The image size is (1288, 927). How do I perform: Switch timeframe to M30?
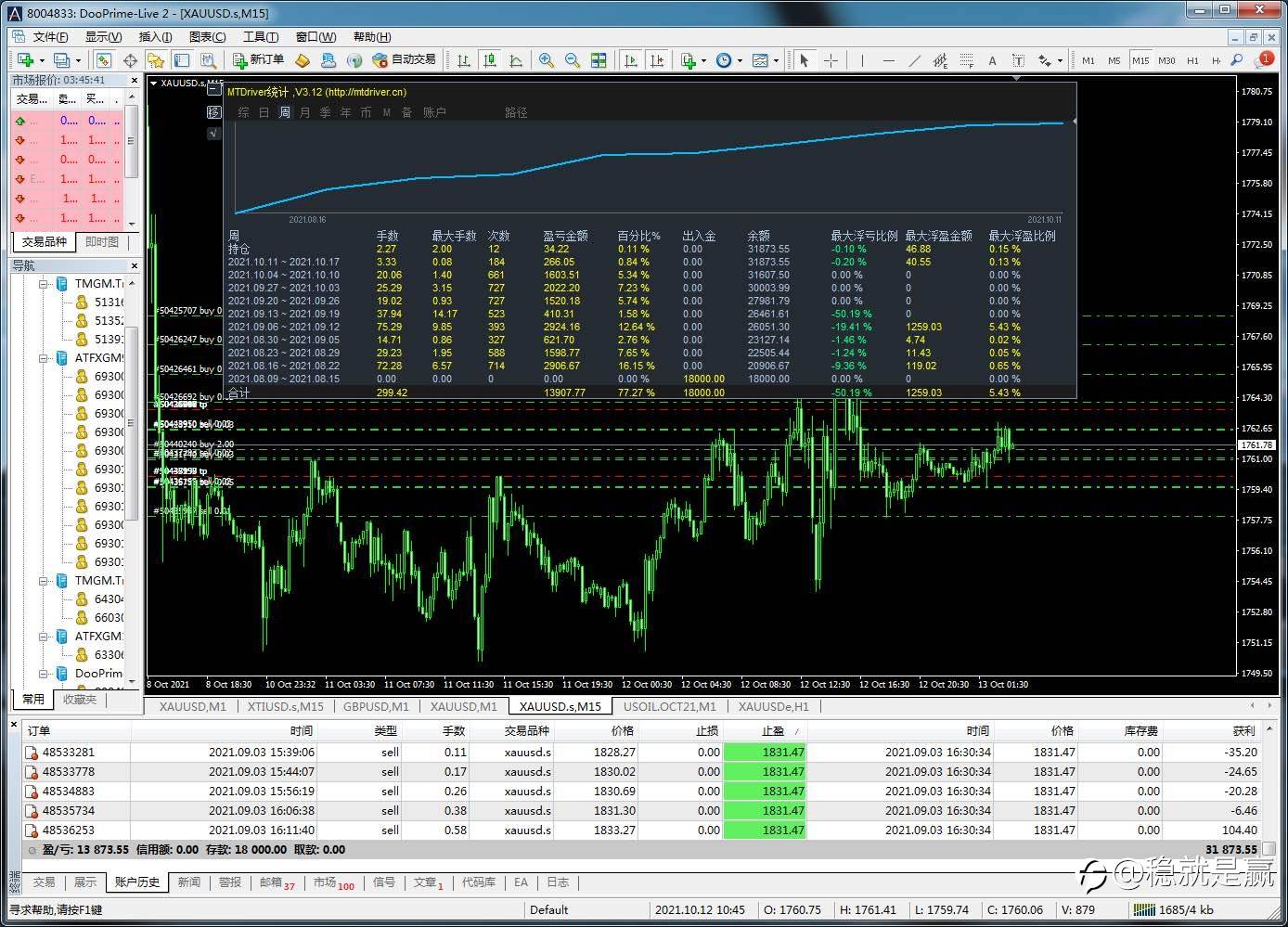[x=1166, y=60]
